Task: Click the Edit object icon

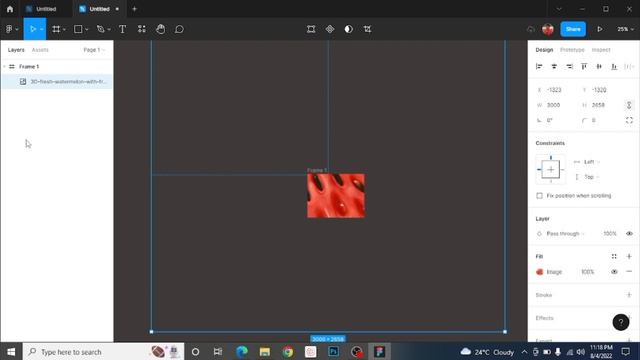Action: click(x=311, y=29)
